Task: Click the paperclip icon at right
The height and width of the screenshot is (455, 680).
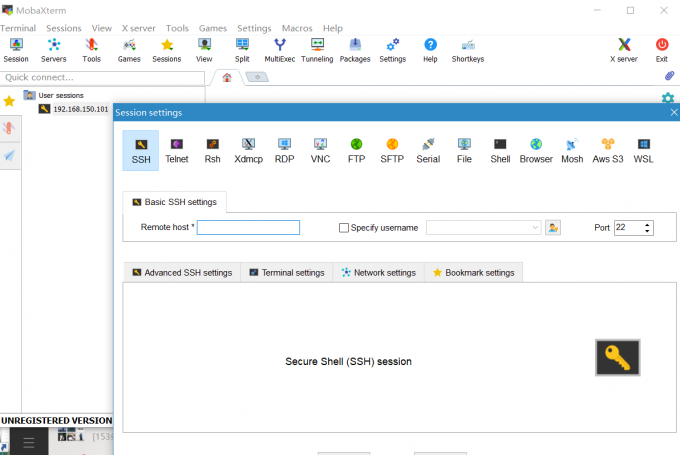Action: (x=669, y=76)
